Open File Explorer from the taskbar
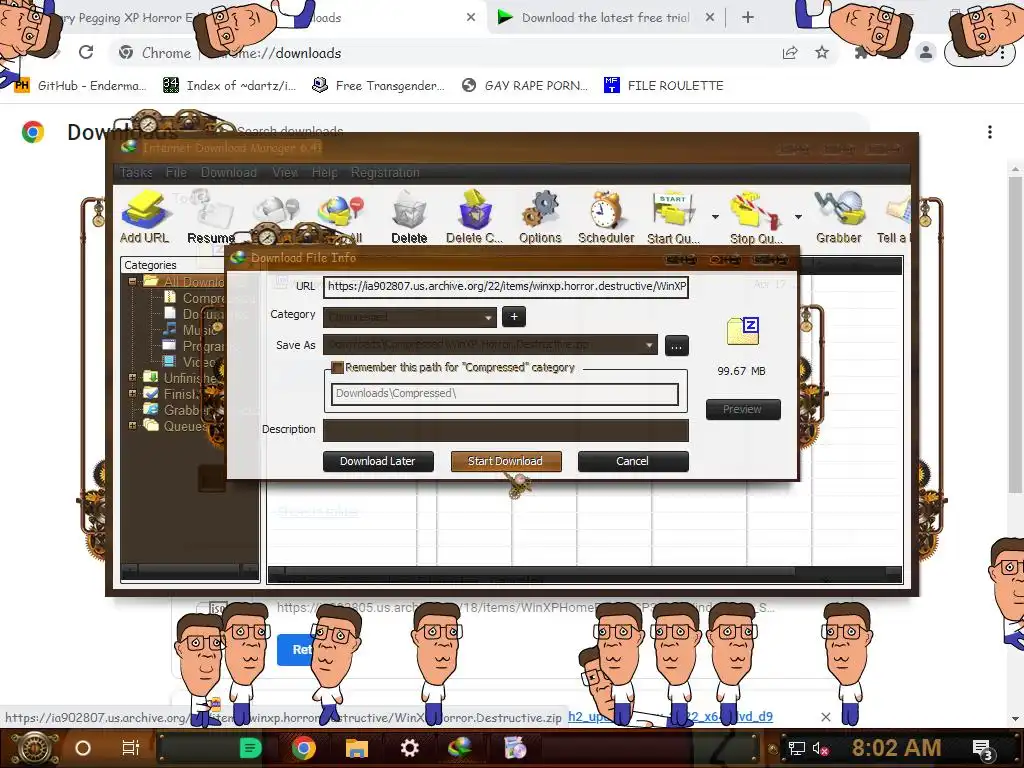This screenshot has width=1024, height=768. click(357, 748)
